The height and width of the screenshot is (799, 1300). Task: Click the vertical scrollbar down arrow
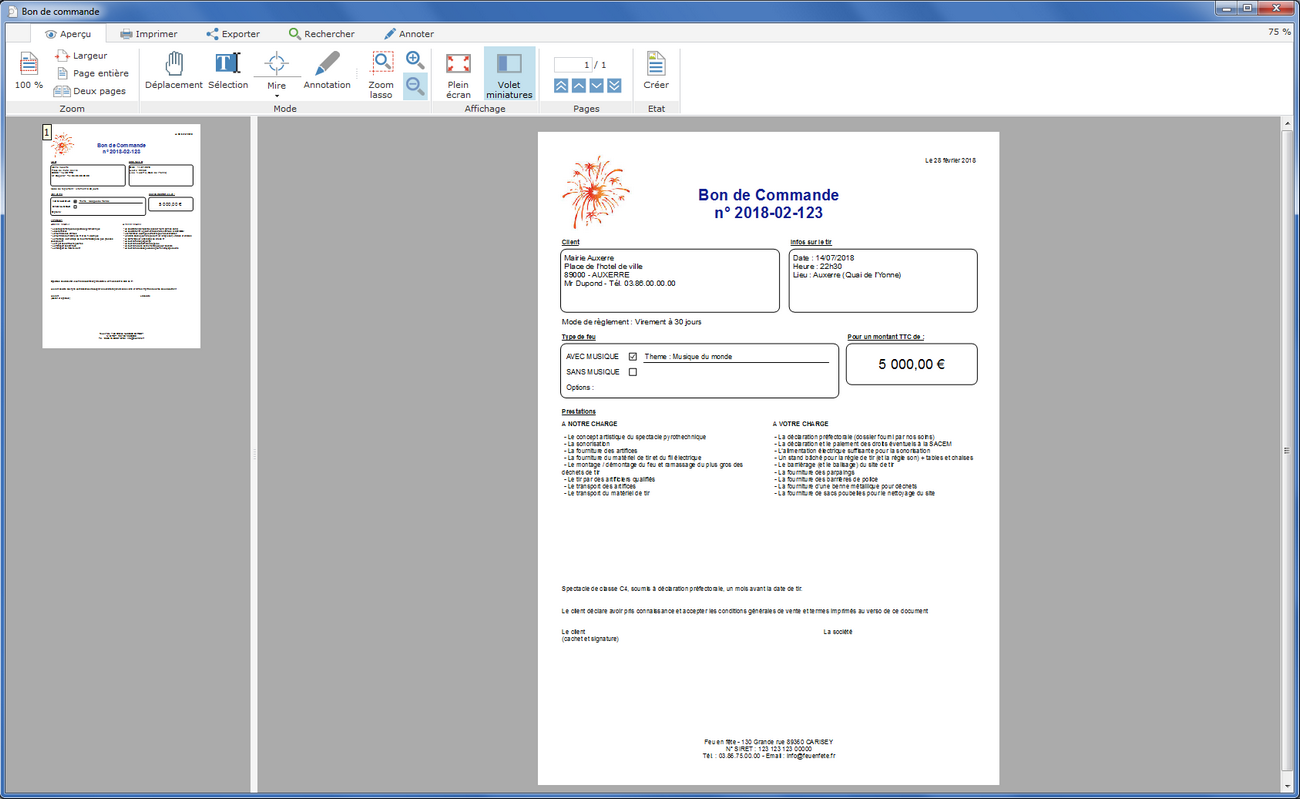point(1288,784)
